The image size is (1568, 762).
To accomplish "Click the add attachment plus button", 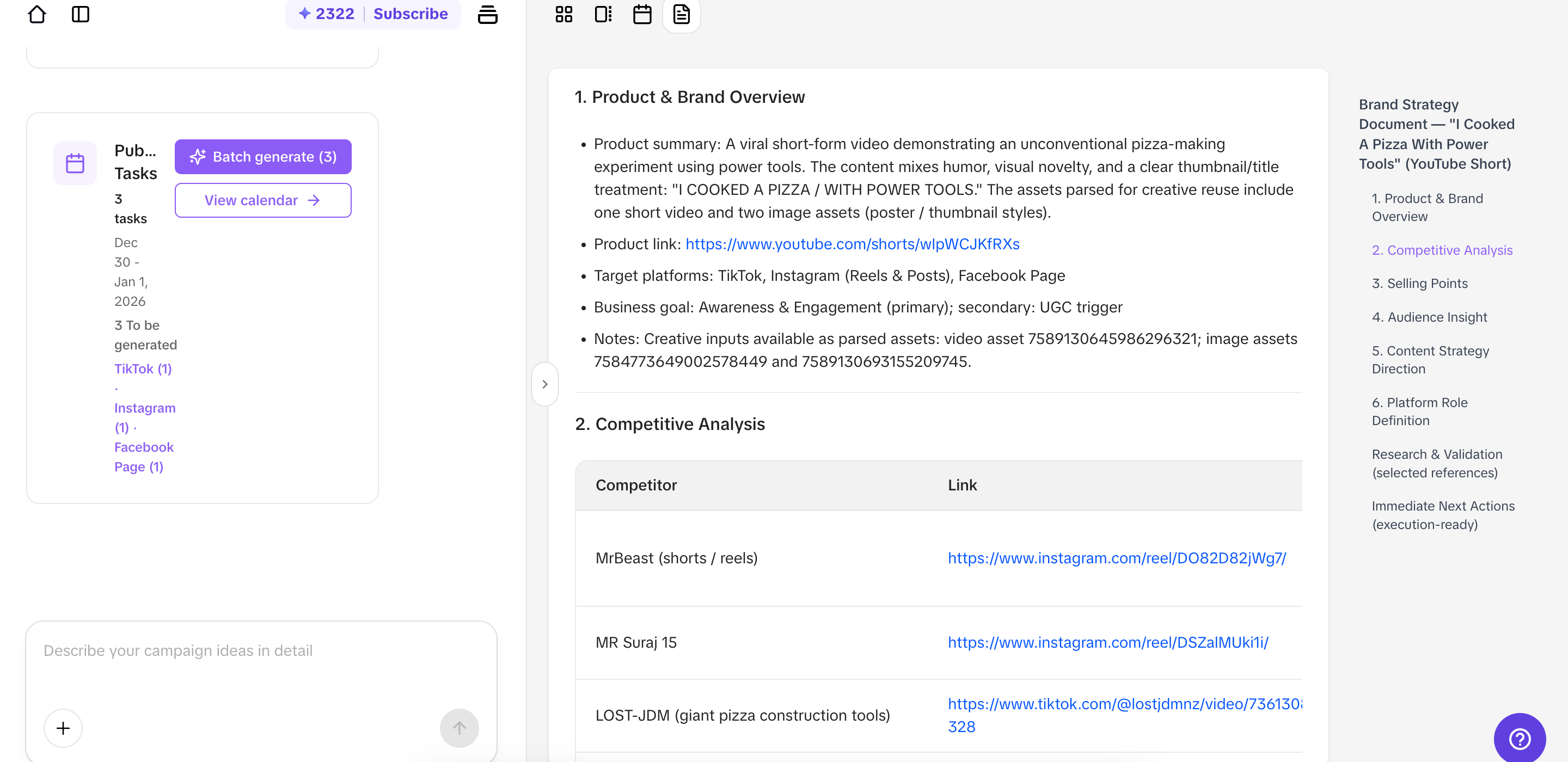I will (63, 728).
